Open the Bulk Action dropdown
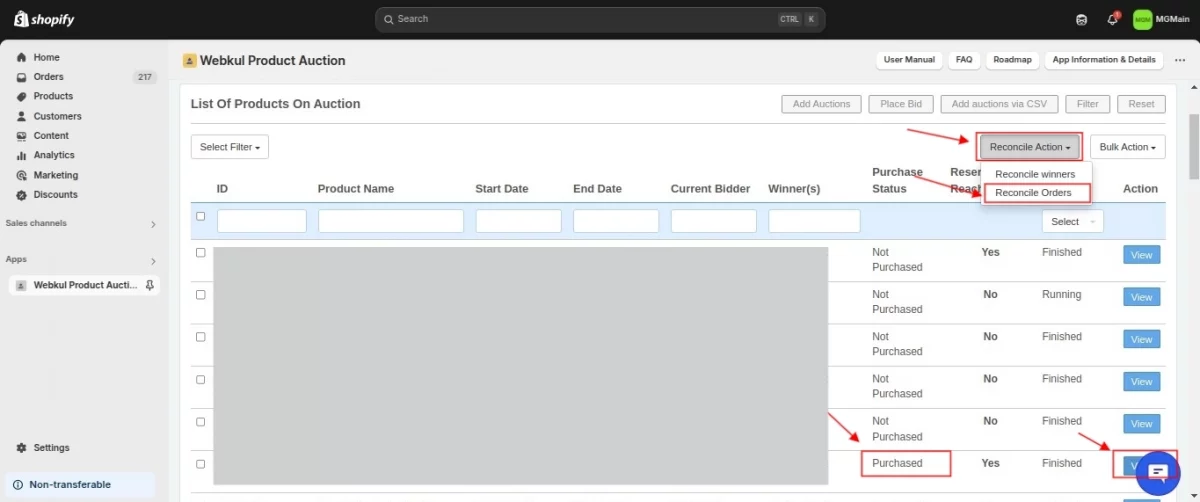The height and width of the screenshot is (502, 1200). pyautogui.click(x=1128, y=147)
